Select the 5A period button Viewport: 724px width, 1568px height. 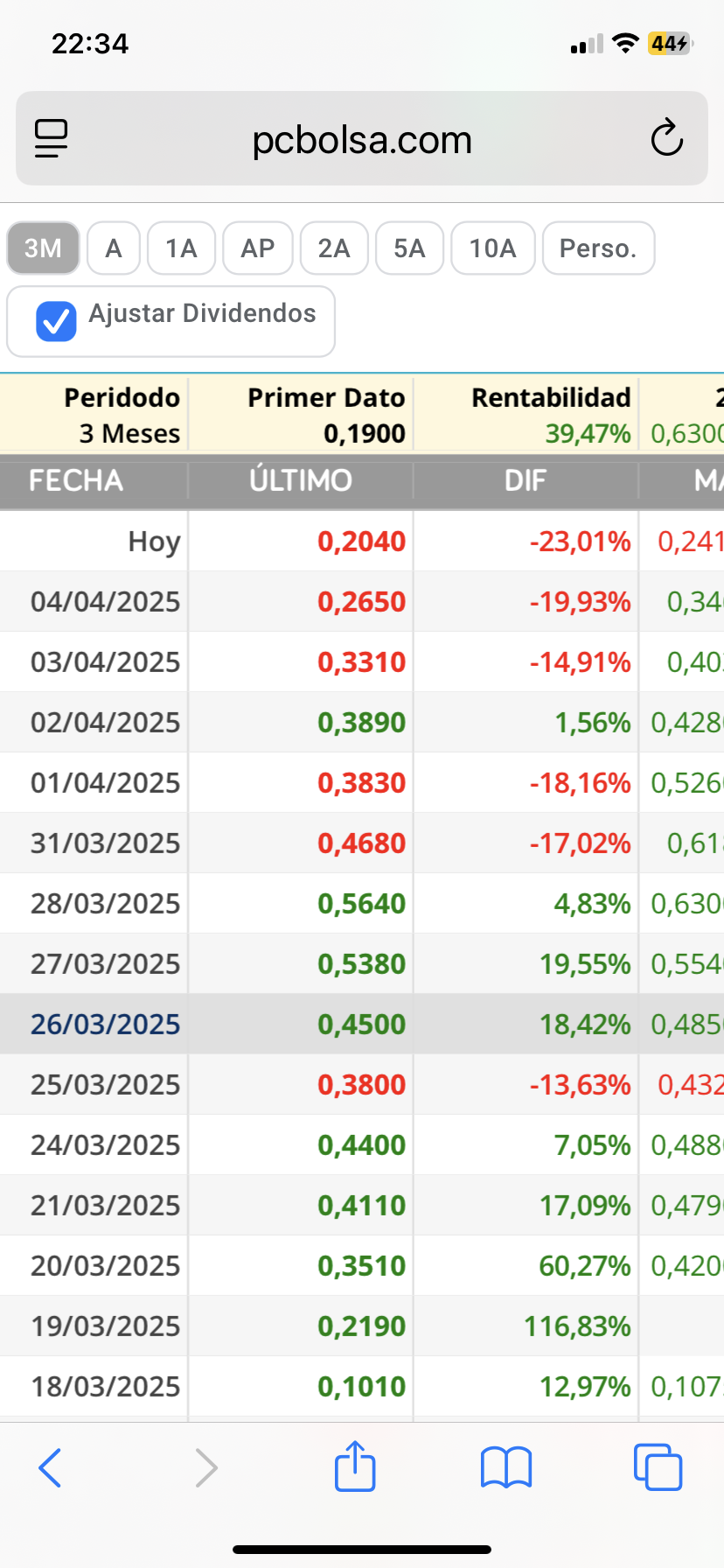click(x=409, y=248)
